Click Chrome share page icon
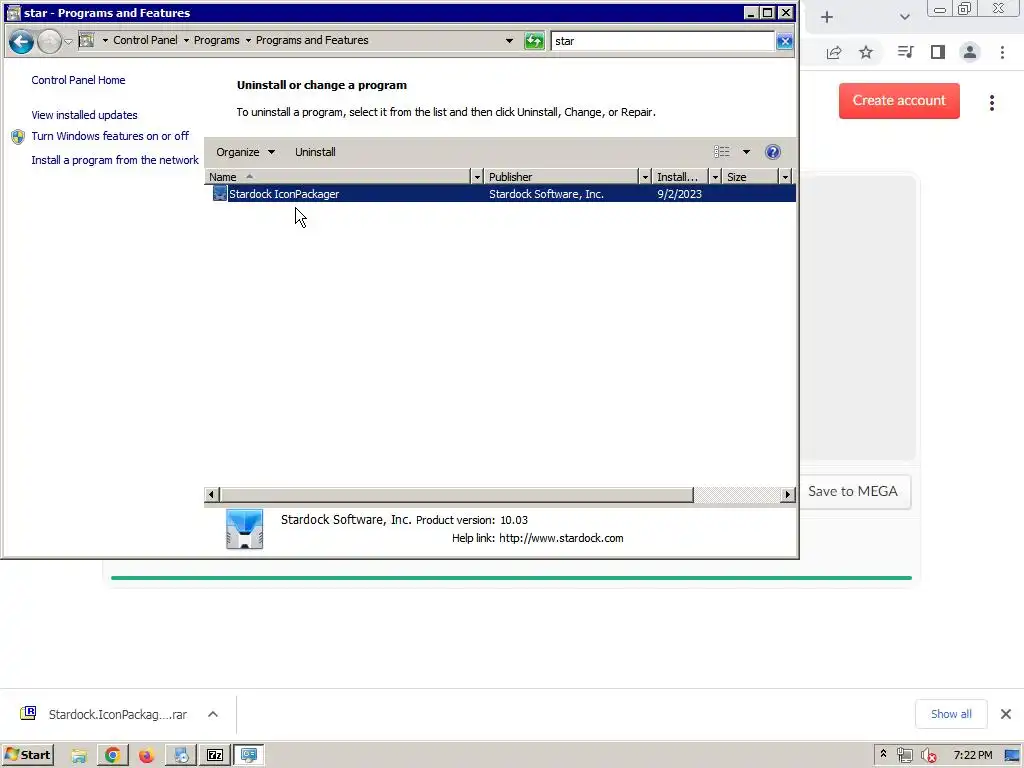Image resolution: width=1024 pixels, height=768 pixels. point(834,53)
